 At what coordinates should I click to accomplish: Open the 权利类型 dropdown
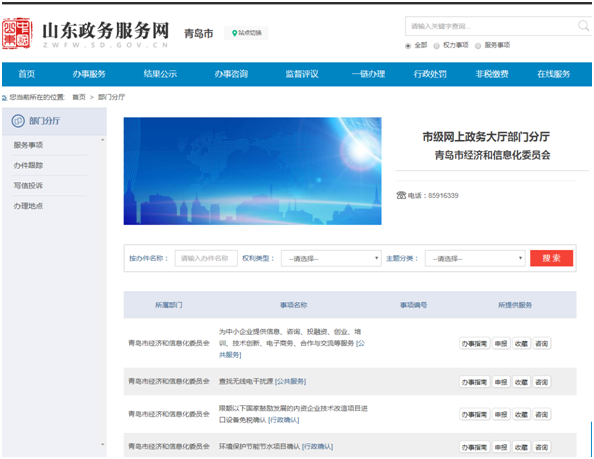(x=331, y=258)
